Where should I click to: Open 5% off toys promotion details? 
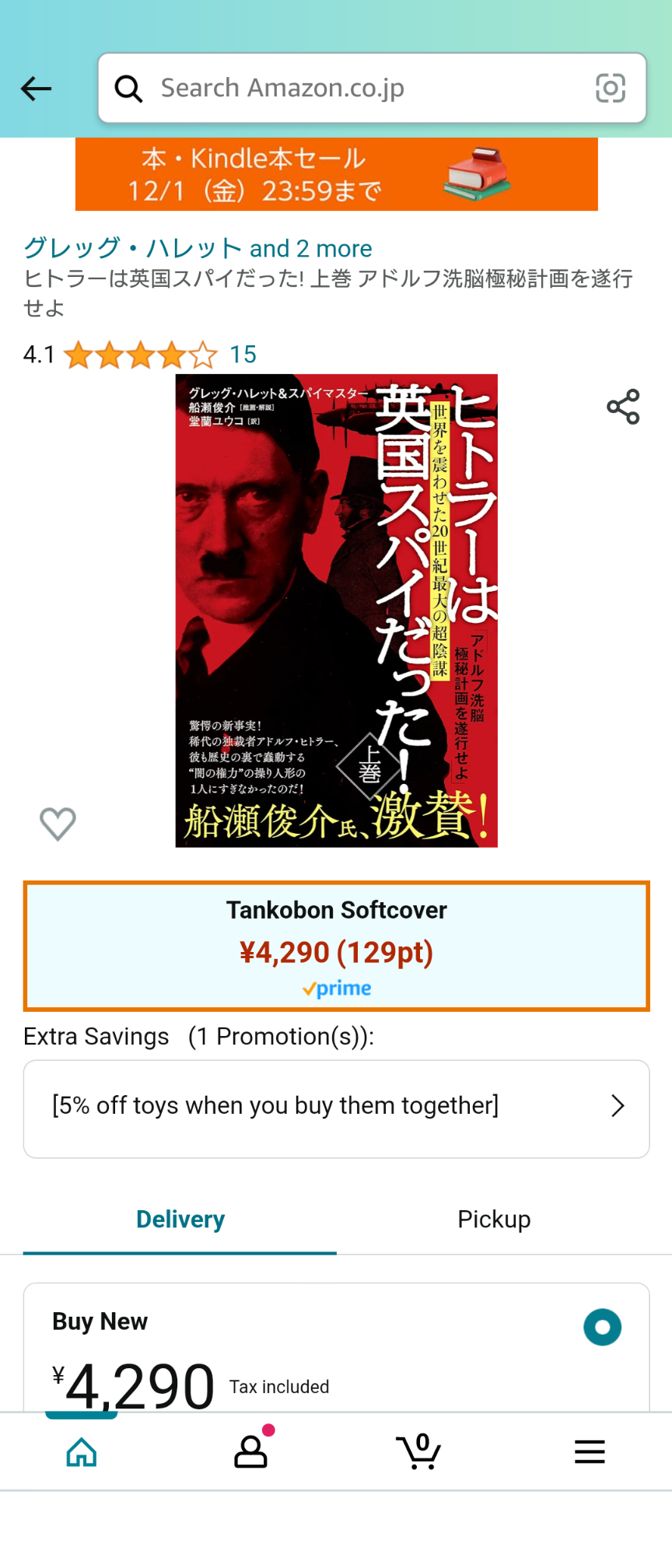[337, 1109]
